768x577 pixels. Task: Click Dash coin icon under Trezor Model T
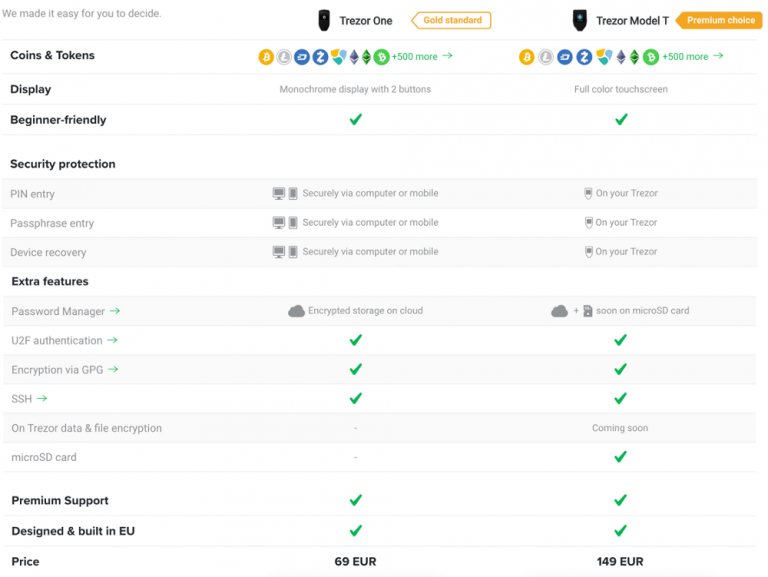click(x=565, y=57)
